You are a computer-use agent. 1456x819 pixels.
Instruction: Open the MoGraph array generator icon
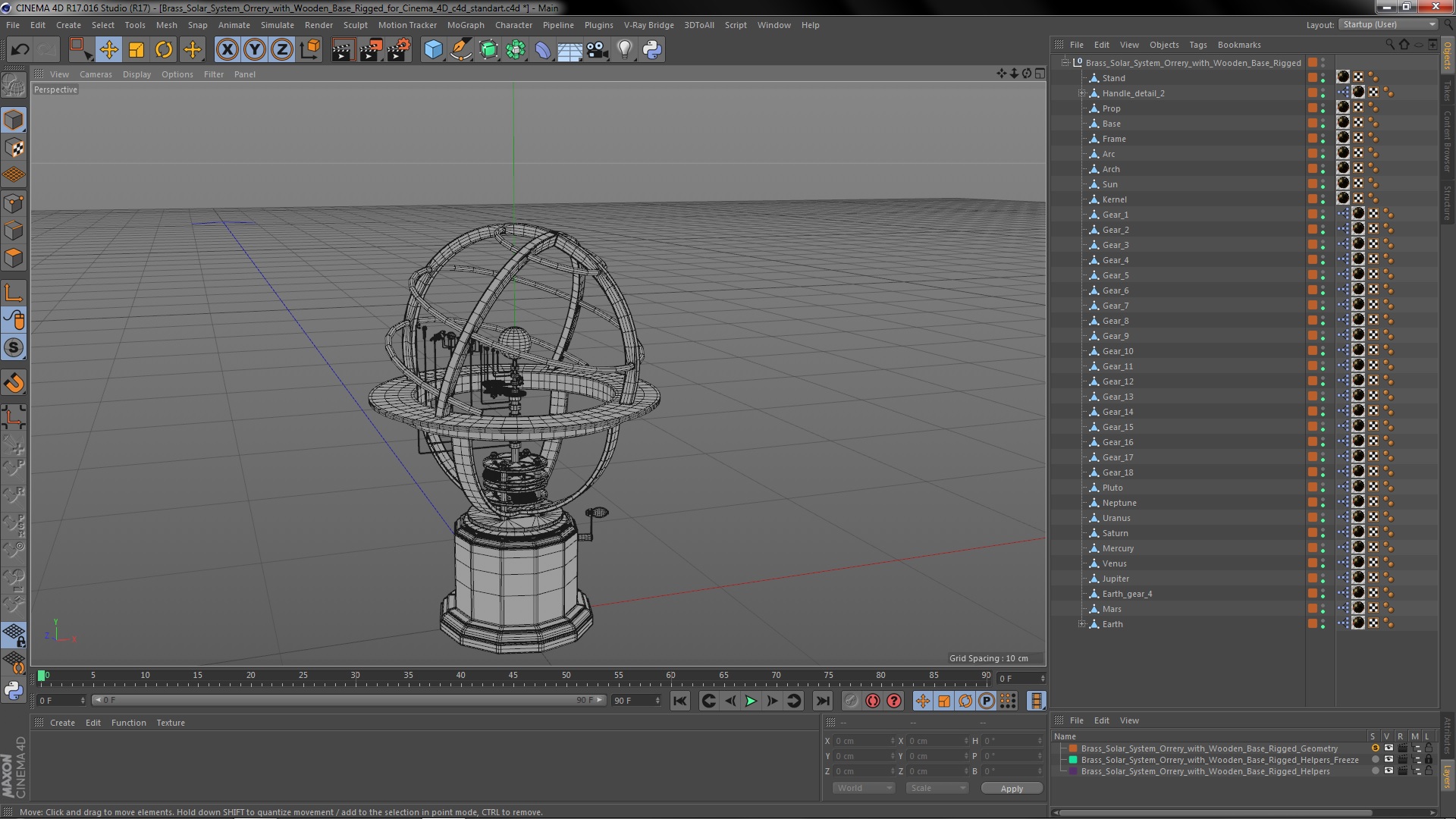tap(516, 50)
